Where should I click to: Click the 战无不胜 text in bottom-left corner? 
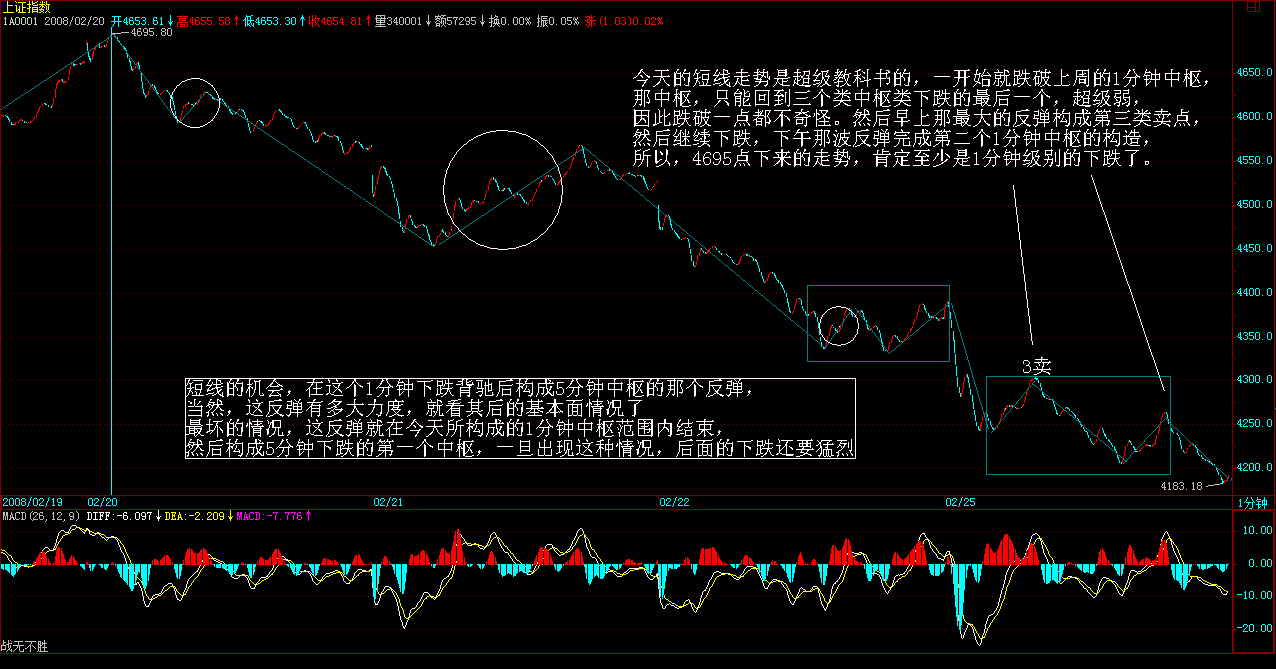[x=24, y=647]
